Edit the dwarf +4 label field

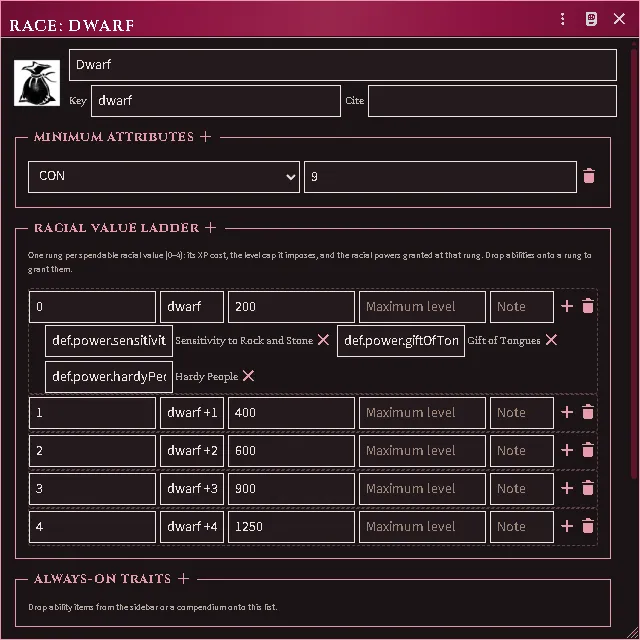pos(192,527)
